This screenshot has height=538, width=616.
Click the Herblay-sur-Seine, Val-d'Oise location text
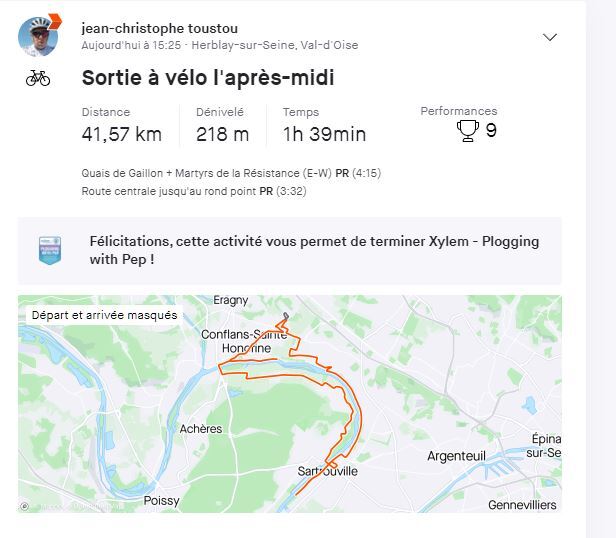coord(275,45)
